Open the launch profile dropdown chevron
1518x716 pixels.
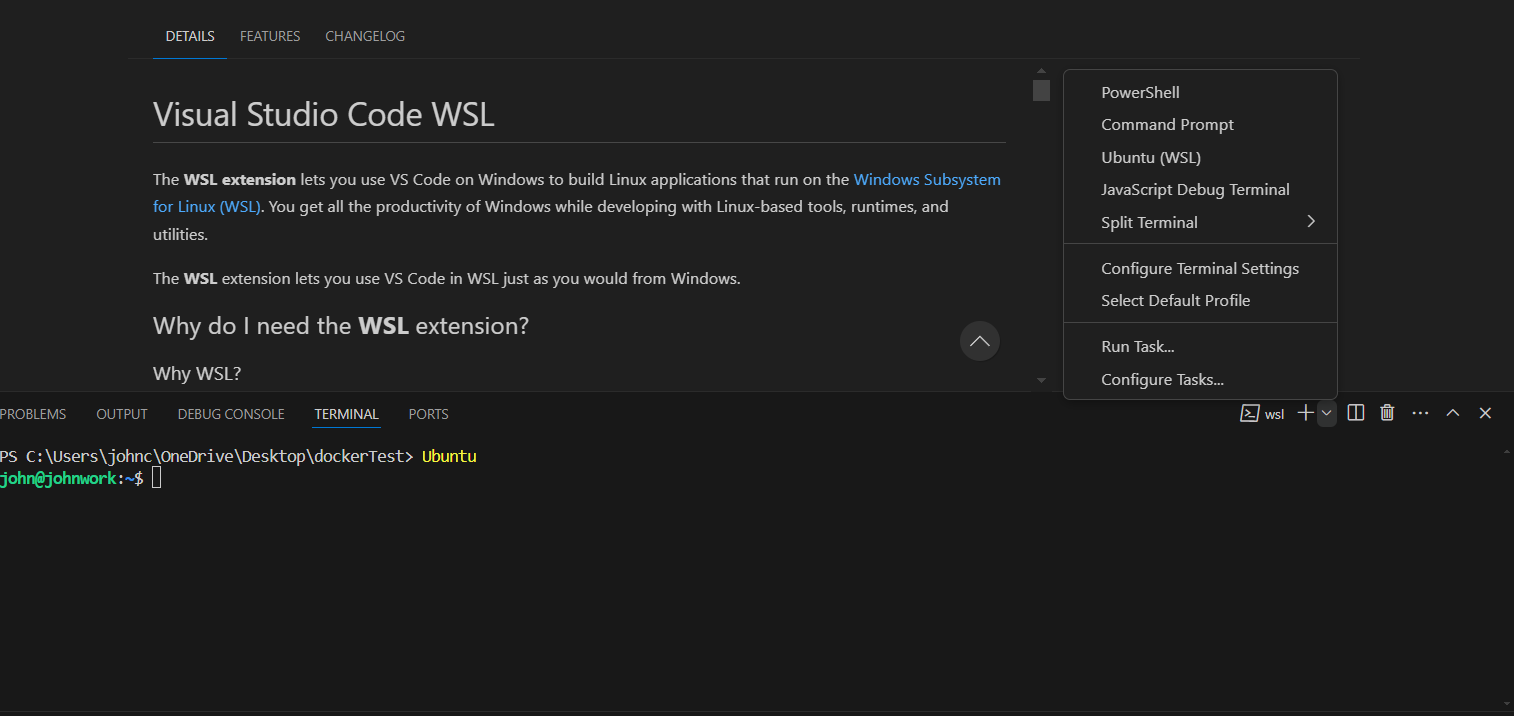click(x=1326, y=413)
